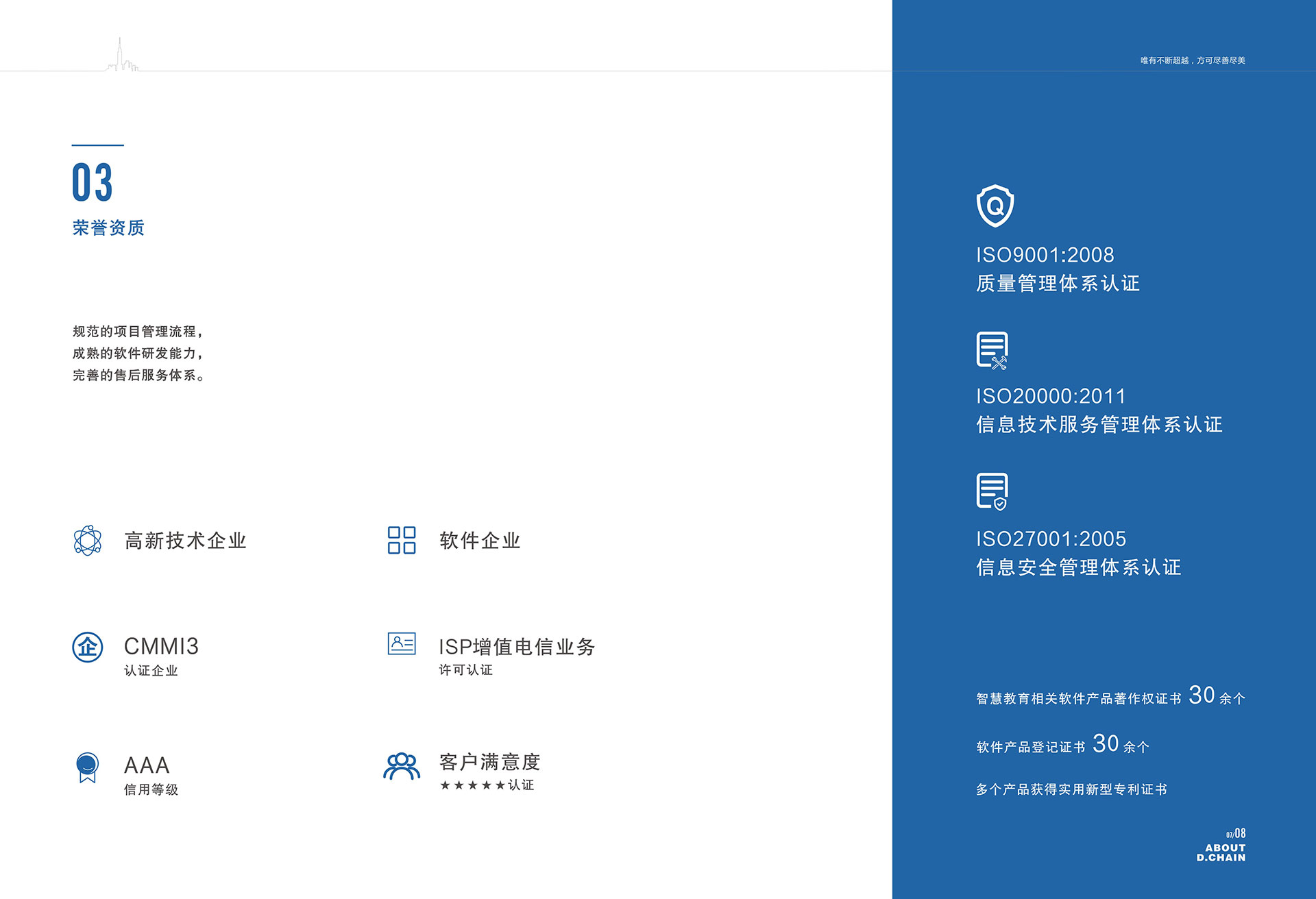Click the document wrench icon above ISO20000

click(x=992, y=350)
